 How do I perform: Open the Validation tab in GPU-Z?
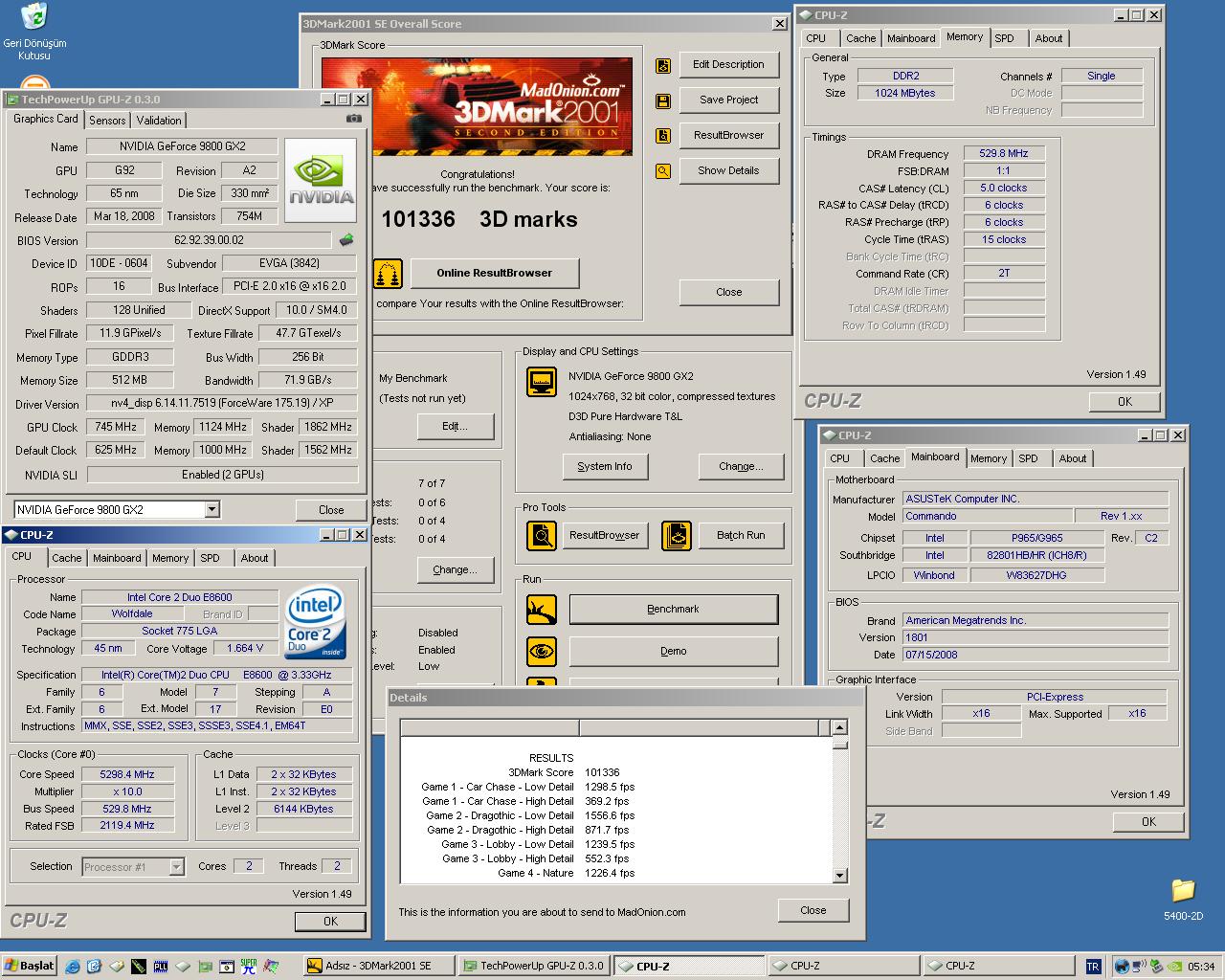coord(159,121)
